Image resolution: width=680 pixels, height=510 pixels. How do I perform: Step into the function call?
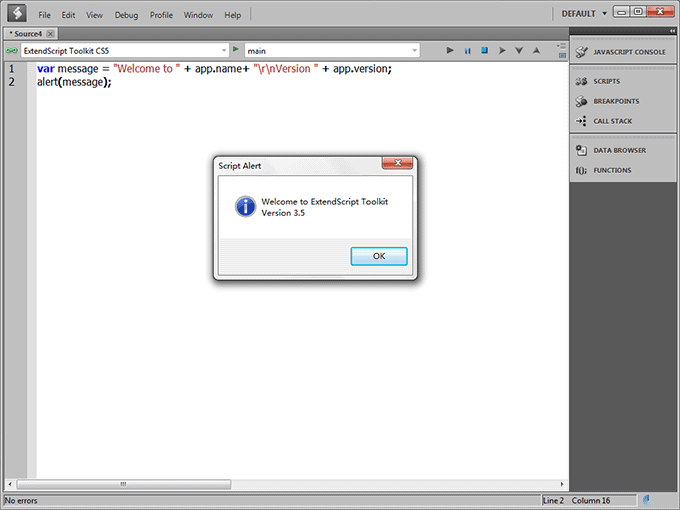[519, 51]
